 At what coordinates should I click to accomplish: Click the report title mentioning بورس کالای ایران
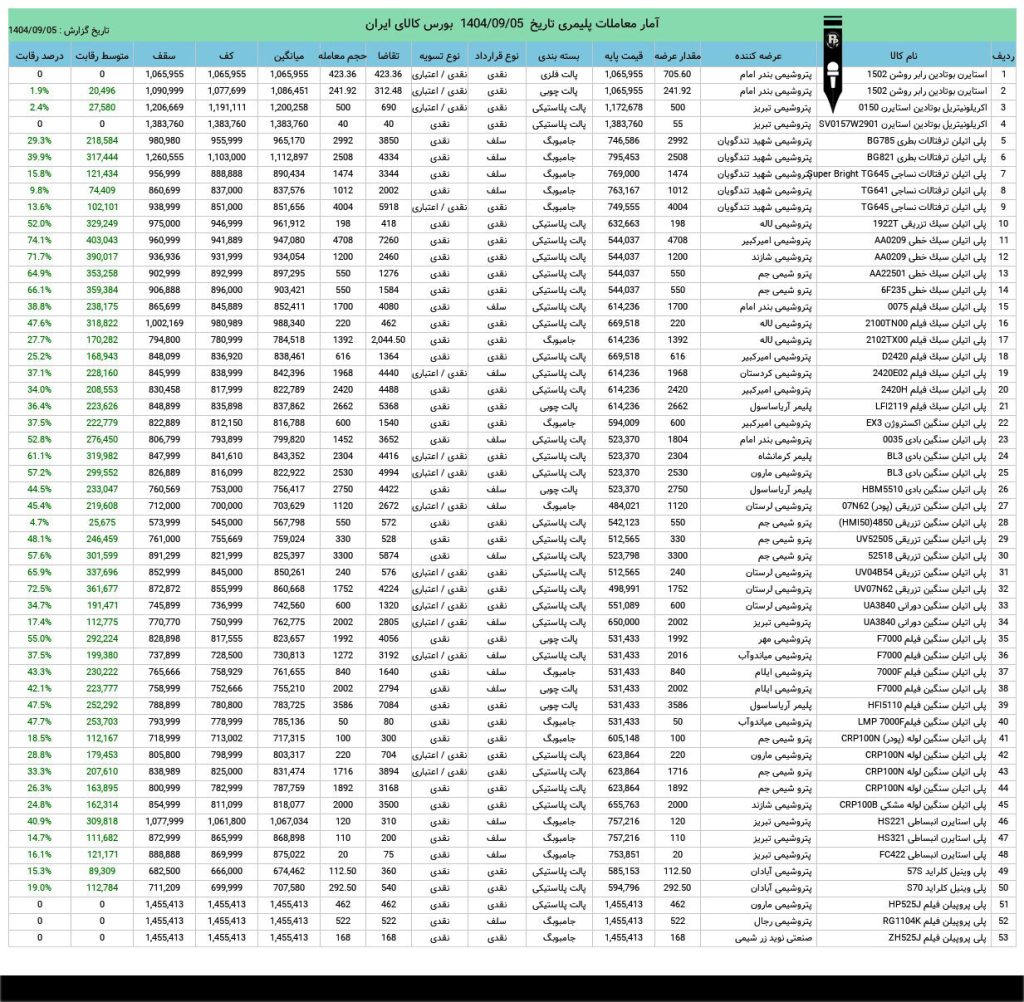tap(512, 24)
